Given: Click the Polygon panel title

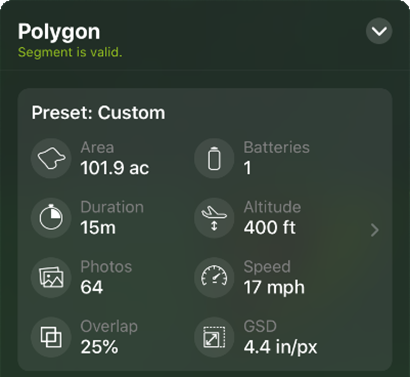Looking at the screenshot, I should coord(59,32).
